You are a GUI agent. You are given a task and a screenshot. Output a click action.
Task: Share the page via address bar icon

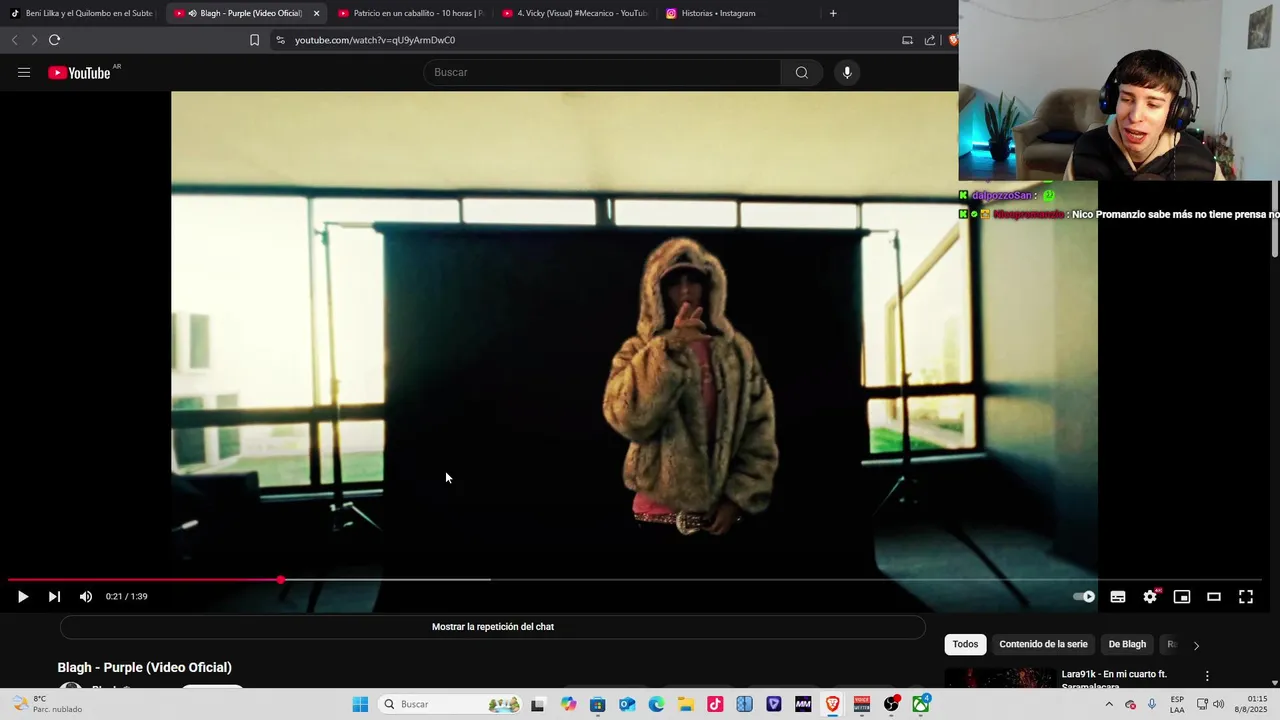tap(930, 40)
